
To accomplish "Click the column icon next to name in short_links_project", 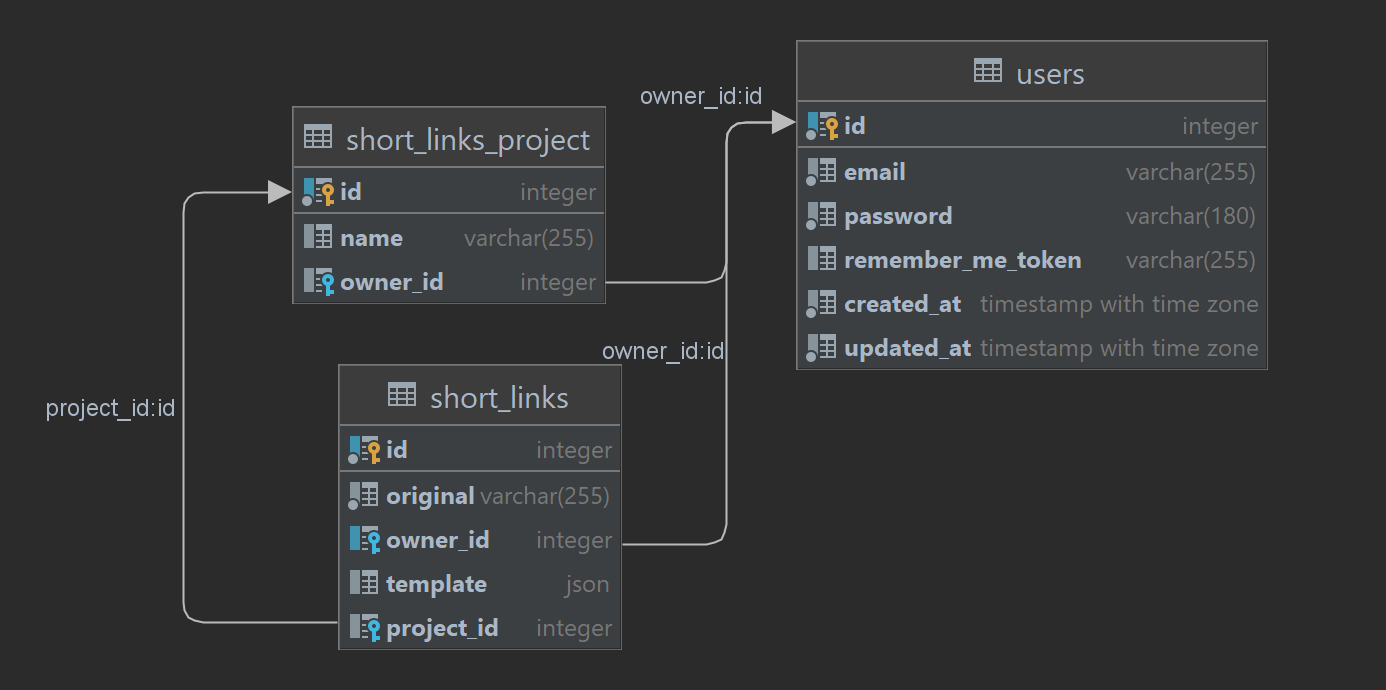I will tap(320, 237).
